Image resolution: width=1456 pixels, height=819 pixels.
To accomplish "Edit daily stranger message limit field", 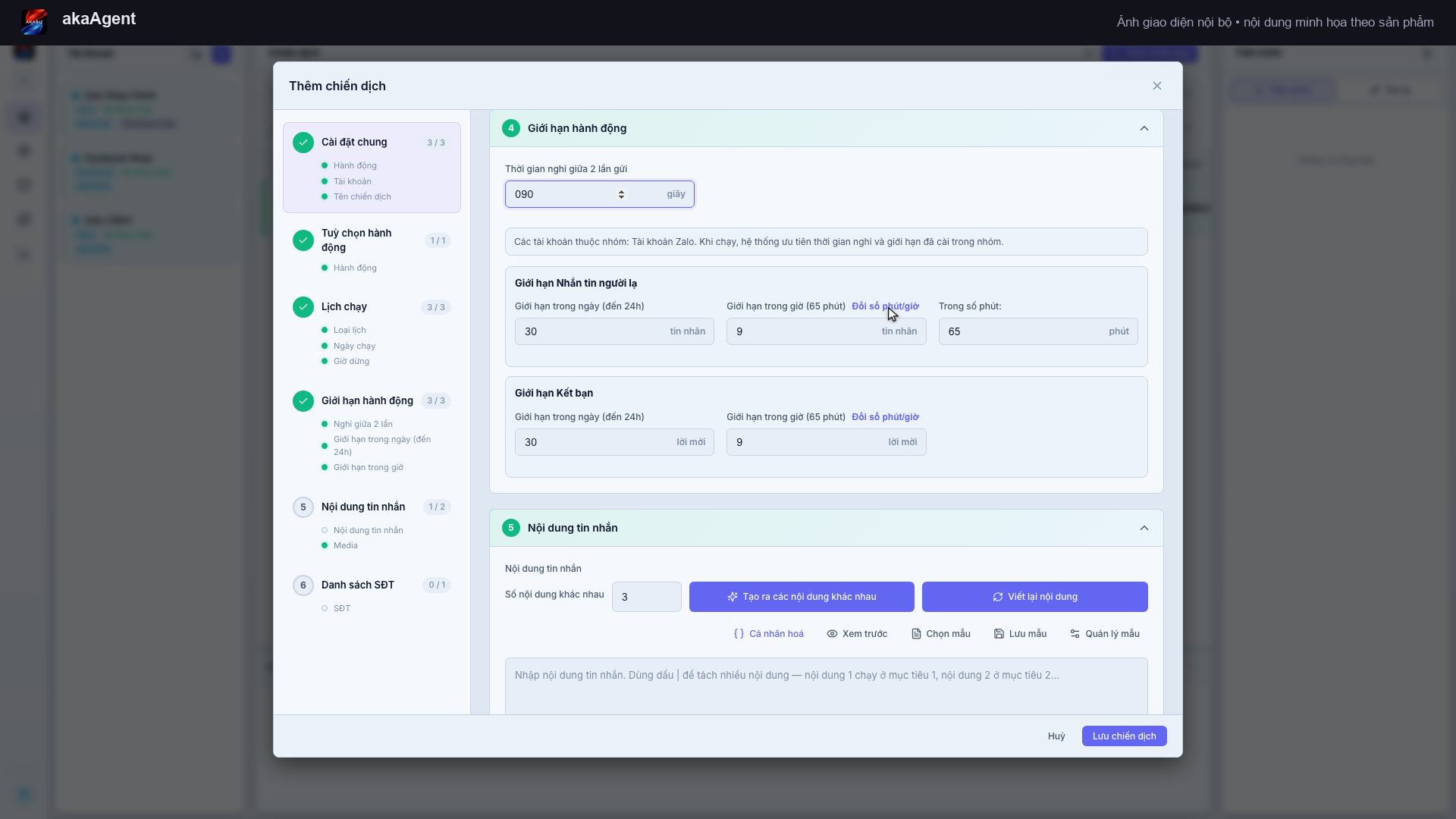I will (614, 331).
